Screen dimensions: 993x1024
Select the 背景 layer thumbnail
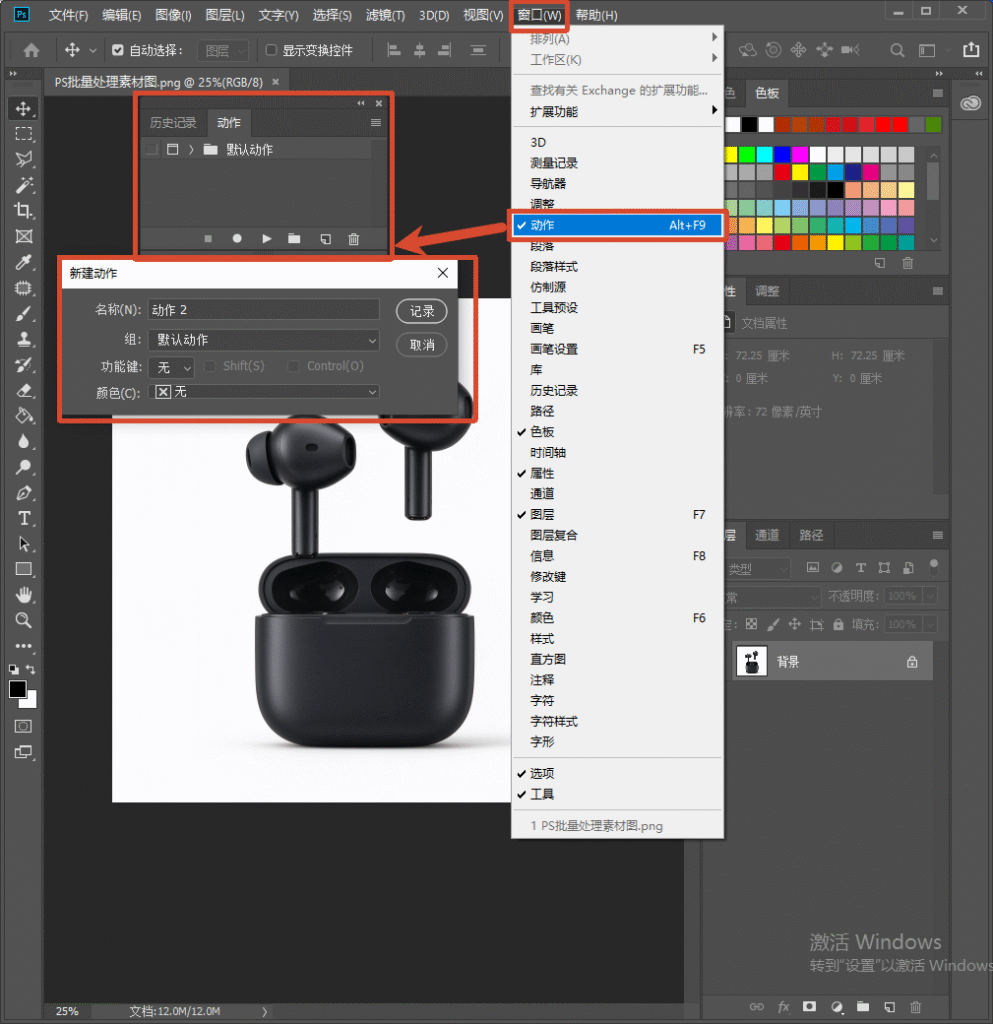(x=751, y=662)
